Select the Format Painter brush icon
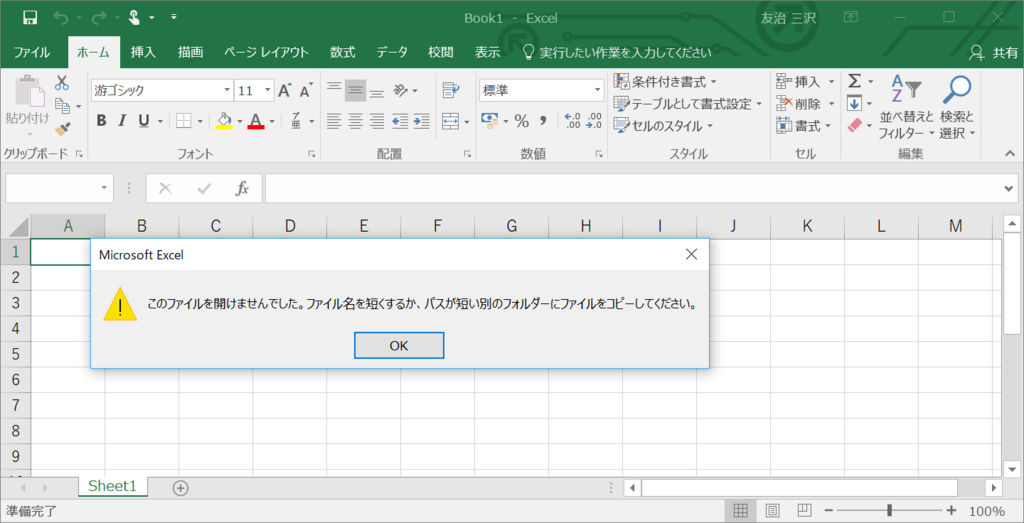Screen dimensions: 1024x523 coord(62,128)
